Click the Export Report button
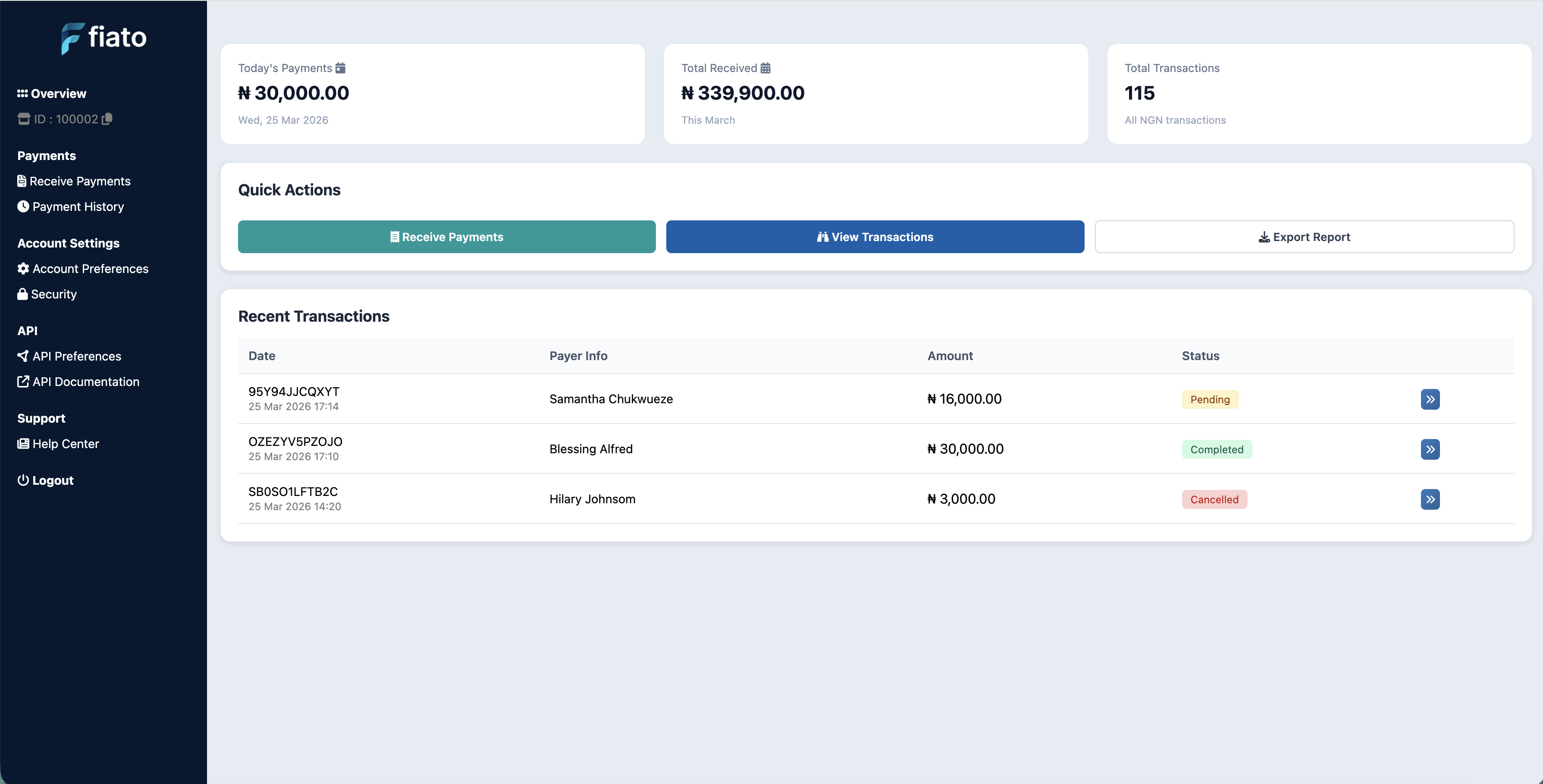Image resolution: width=1543 pixels, height=784 pixels. 1304,237
